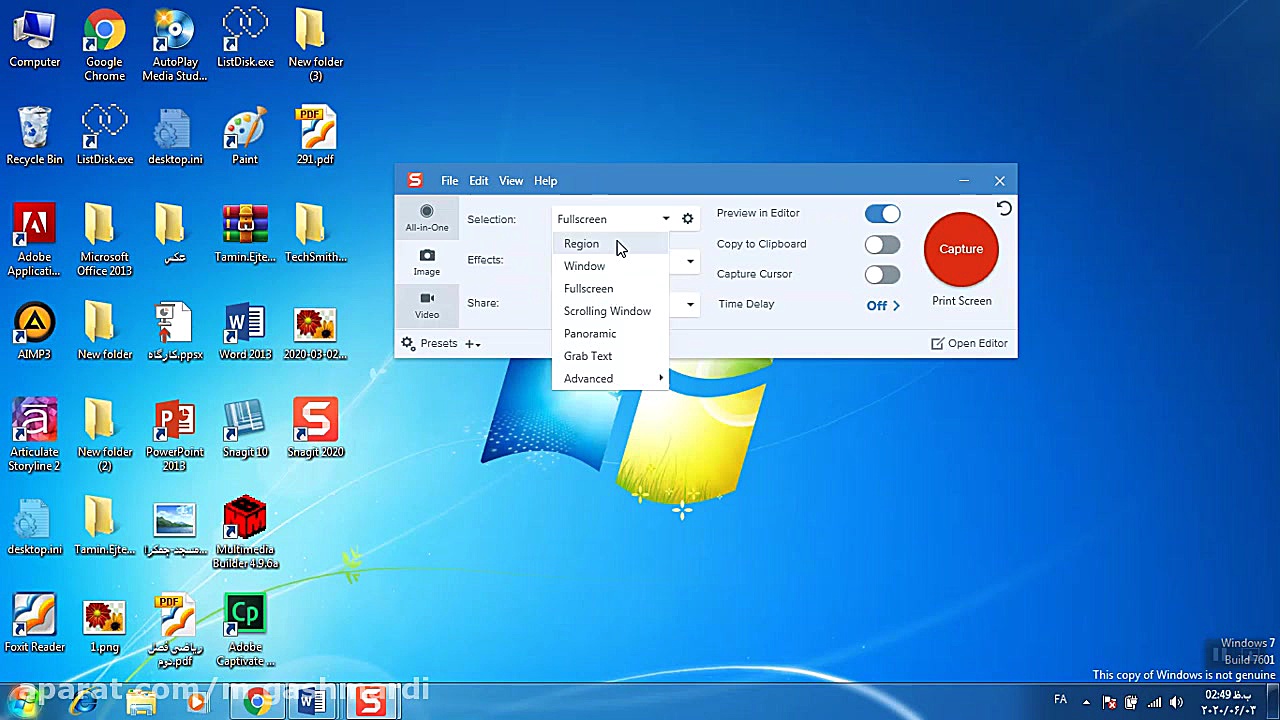Open the Share dropdown
Screen dimensions: 1280x720
click(x=689, y=303)
